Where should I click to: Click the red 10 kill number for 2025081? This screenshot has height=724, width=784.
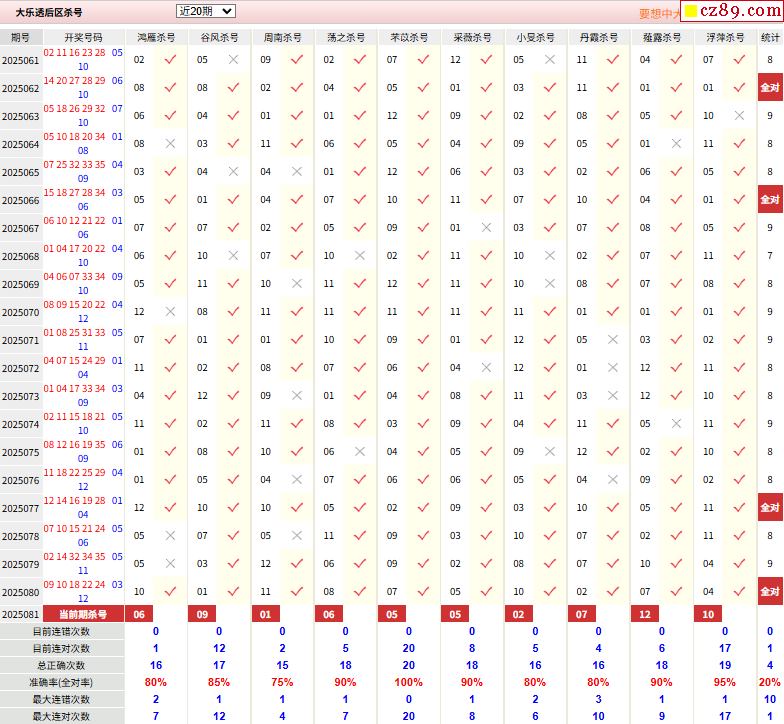[x=708, y=614]
